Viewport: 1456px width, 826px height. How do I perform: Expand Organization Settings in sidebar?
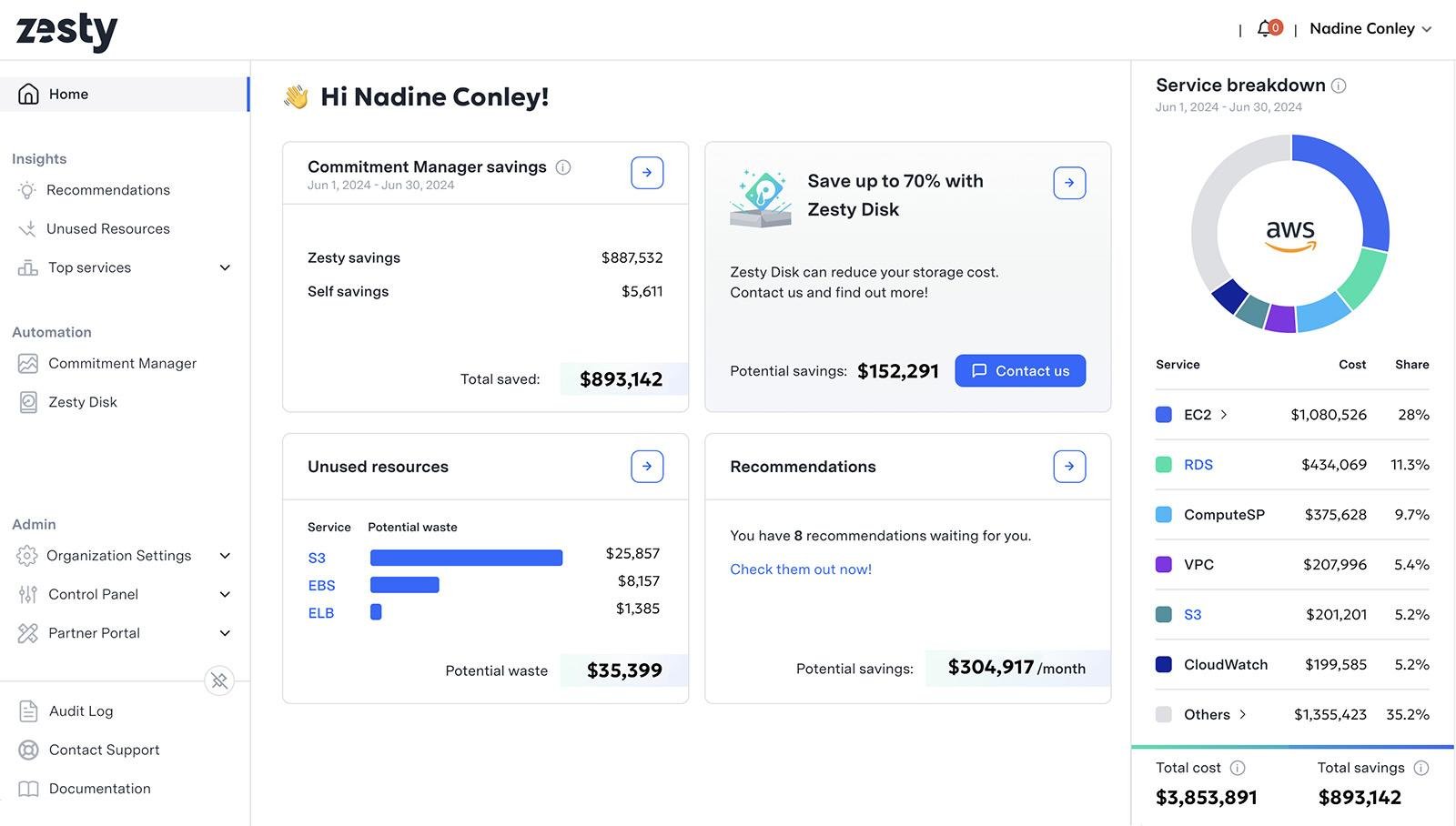click(225, 556)
